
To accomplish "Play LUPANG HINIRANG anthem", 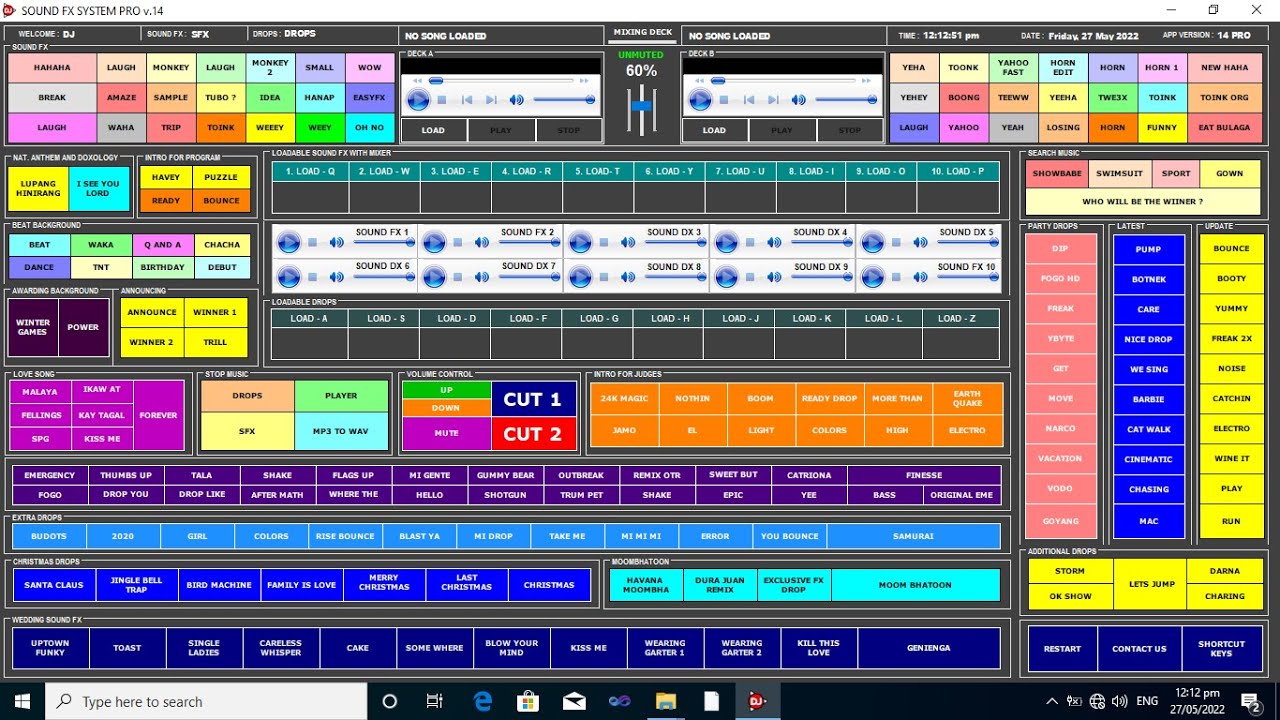I will click(39, 188).
